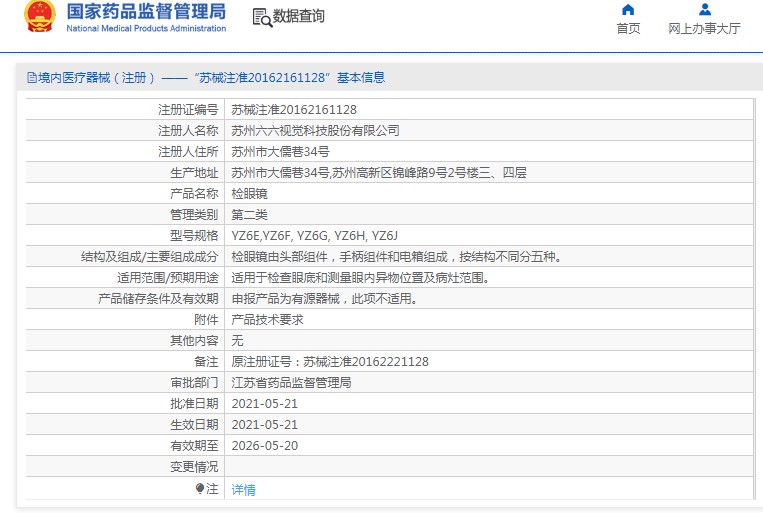The image size is (763, 513).
Task: Select 申报产品为有源器械 storage text
Action: point(324,298)
